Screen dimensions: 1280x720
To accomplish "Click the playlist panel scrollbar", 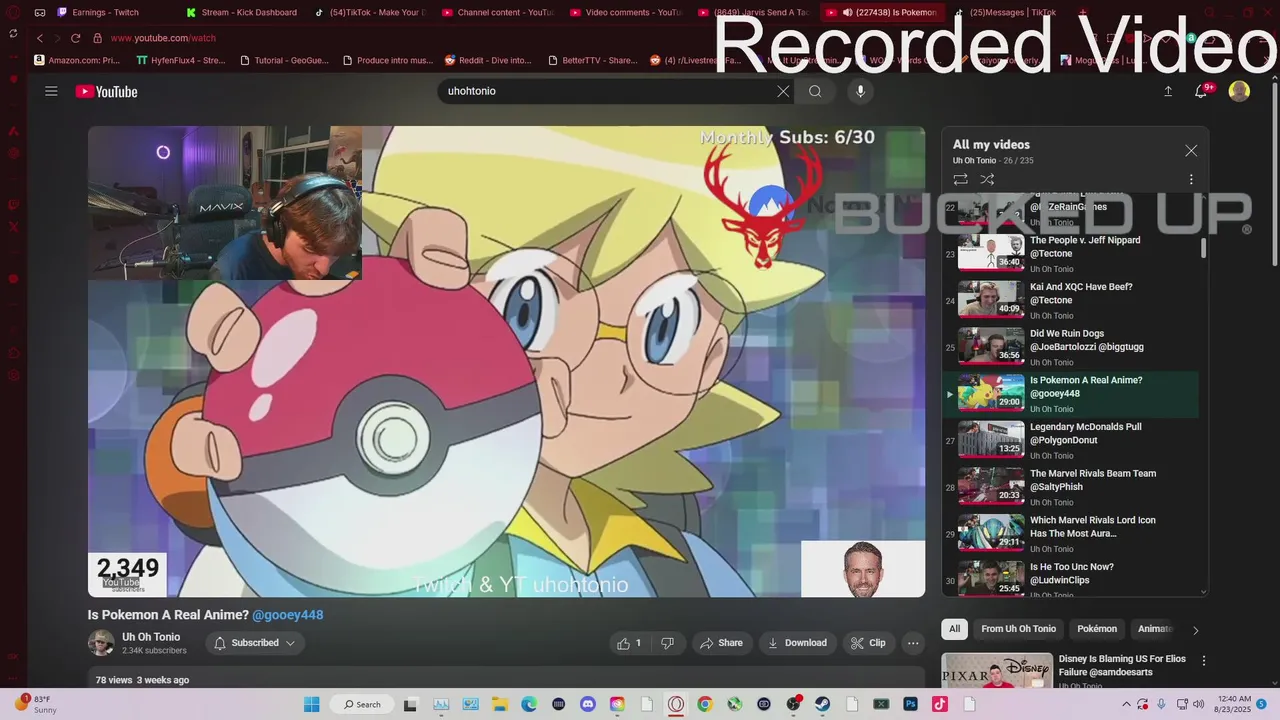I will (x=1203, y=248).
